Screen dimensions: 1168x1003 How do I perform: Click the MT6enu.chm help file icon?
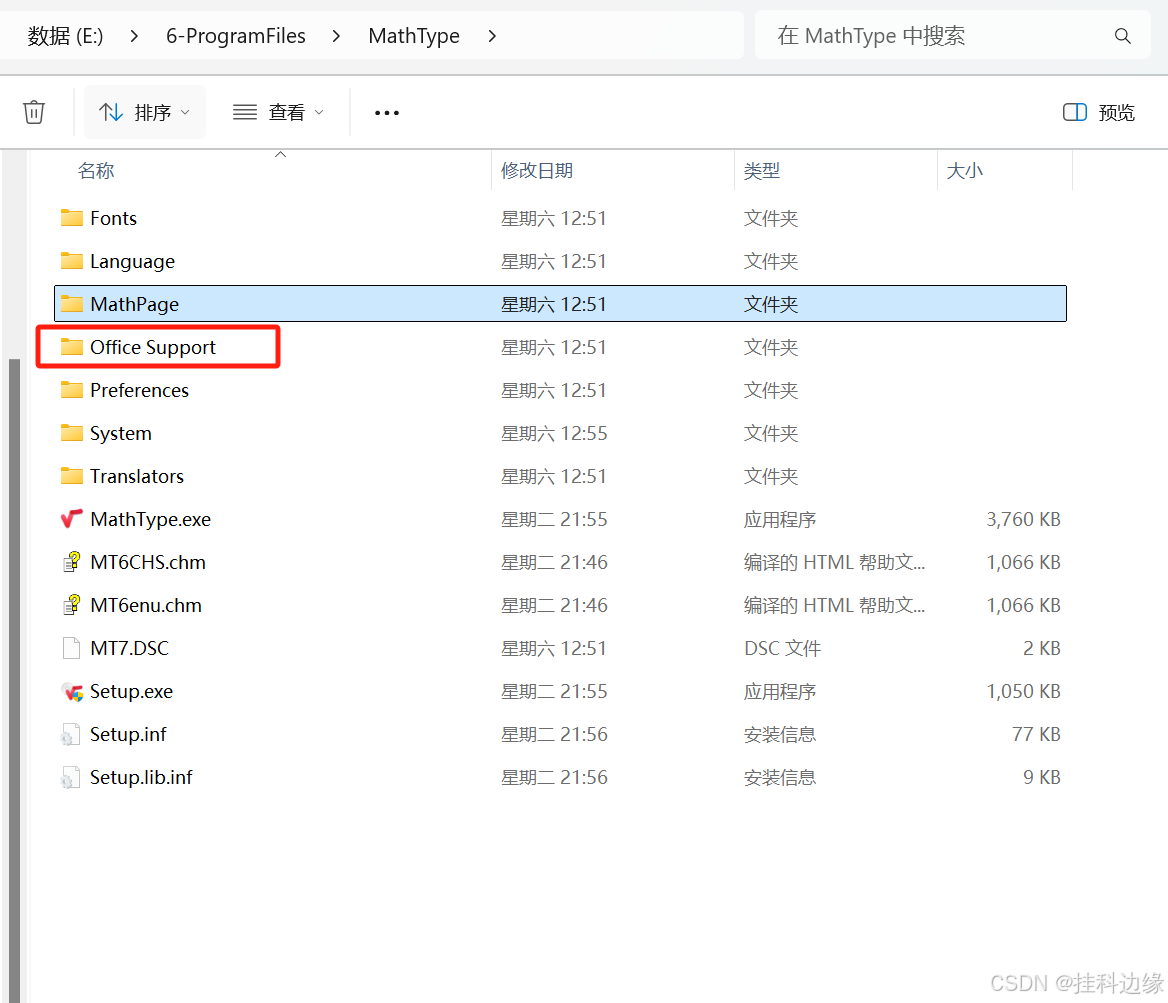click(x=72, y=605)
